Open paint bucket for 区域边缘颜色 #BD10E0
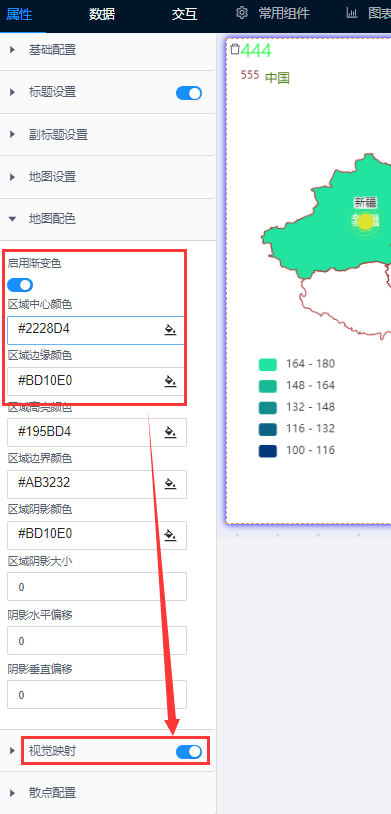Screen dimensions: 391x814 [x=170, y=381]
